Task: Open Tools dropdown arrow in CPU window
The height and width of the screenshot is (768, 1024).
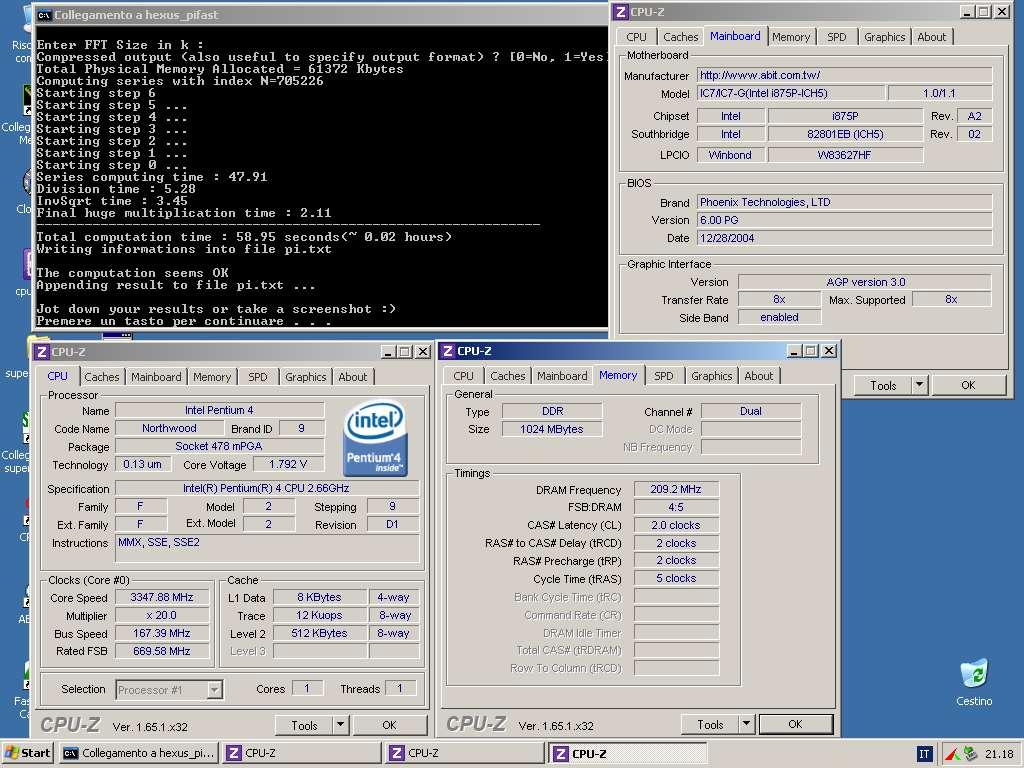Action: [340, 725]
